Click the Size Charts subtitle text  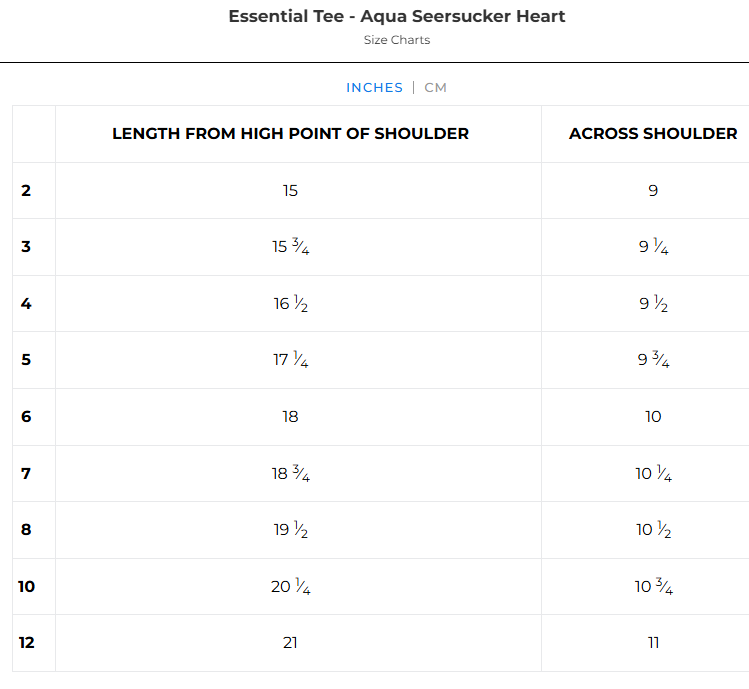pos(397,40)
